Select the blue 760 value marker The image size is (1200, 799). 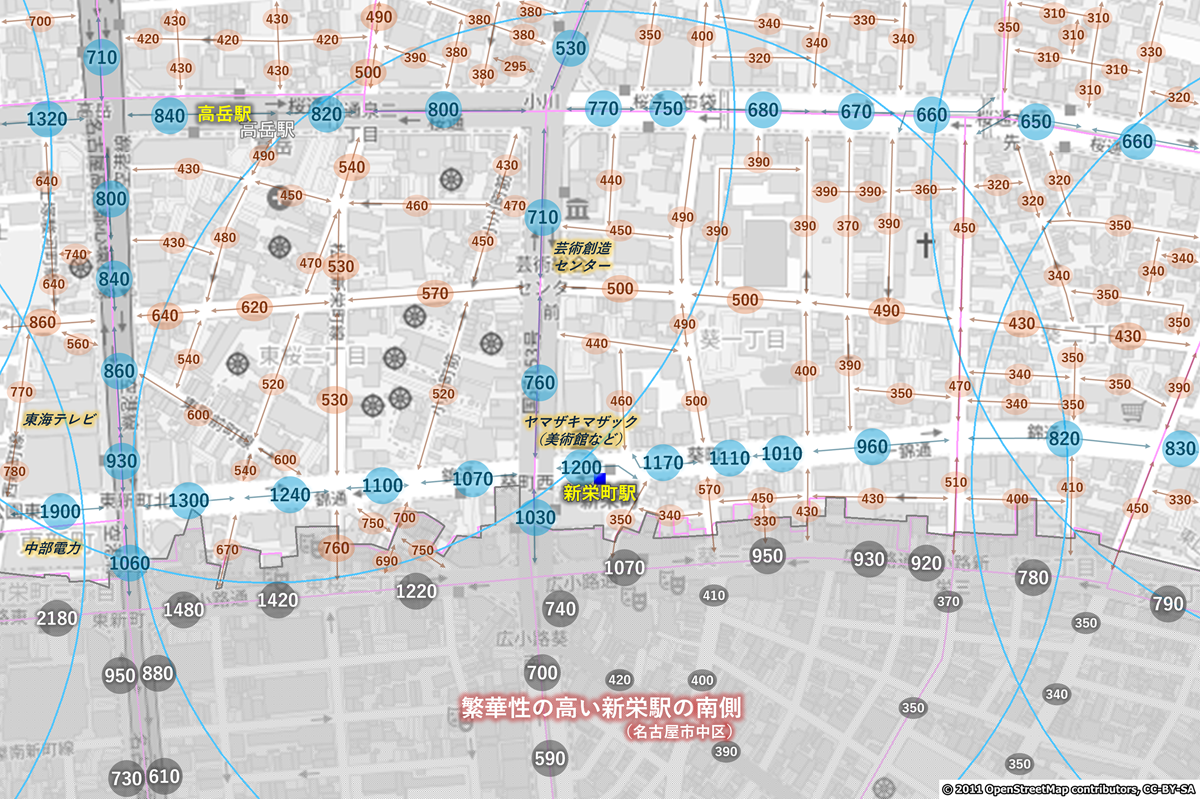click(539, 382)
